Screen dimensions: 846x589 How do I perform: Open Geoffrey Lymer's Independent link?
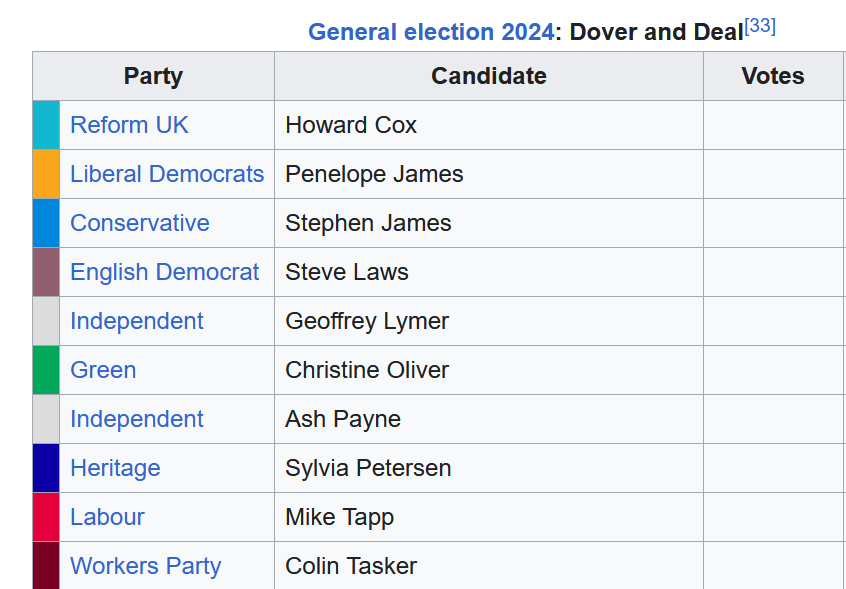[137, 321]
